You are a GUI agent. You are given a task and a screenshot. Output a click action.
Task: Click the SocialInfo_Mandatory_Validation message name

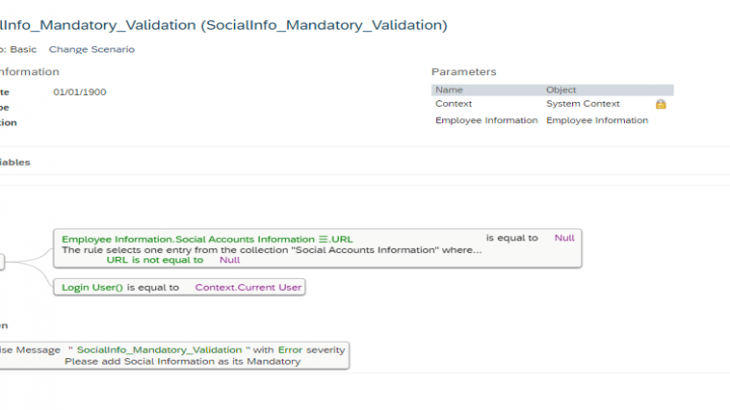pyautogui.click(x=163, y=349)
